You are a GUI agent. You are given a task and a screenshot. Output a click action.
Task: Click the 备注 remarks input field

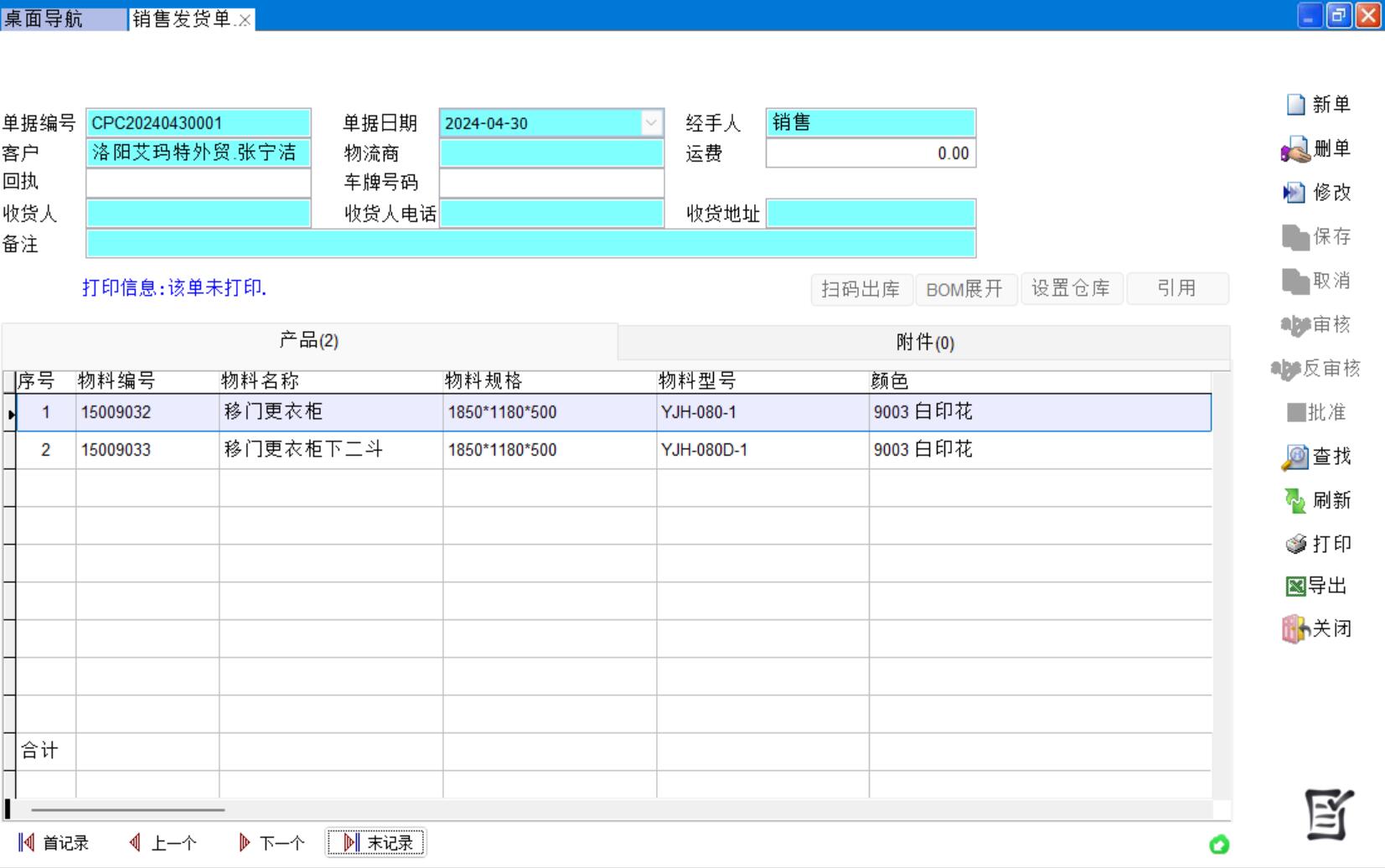(x=530, y=244)
